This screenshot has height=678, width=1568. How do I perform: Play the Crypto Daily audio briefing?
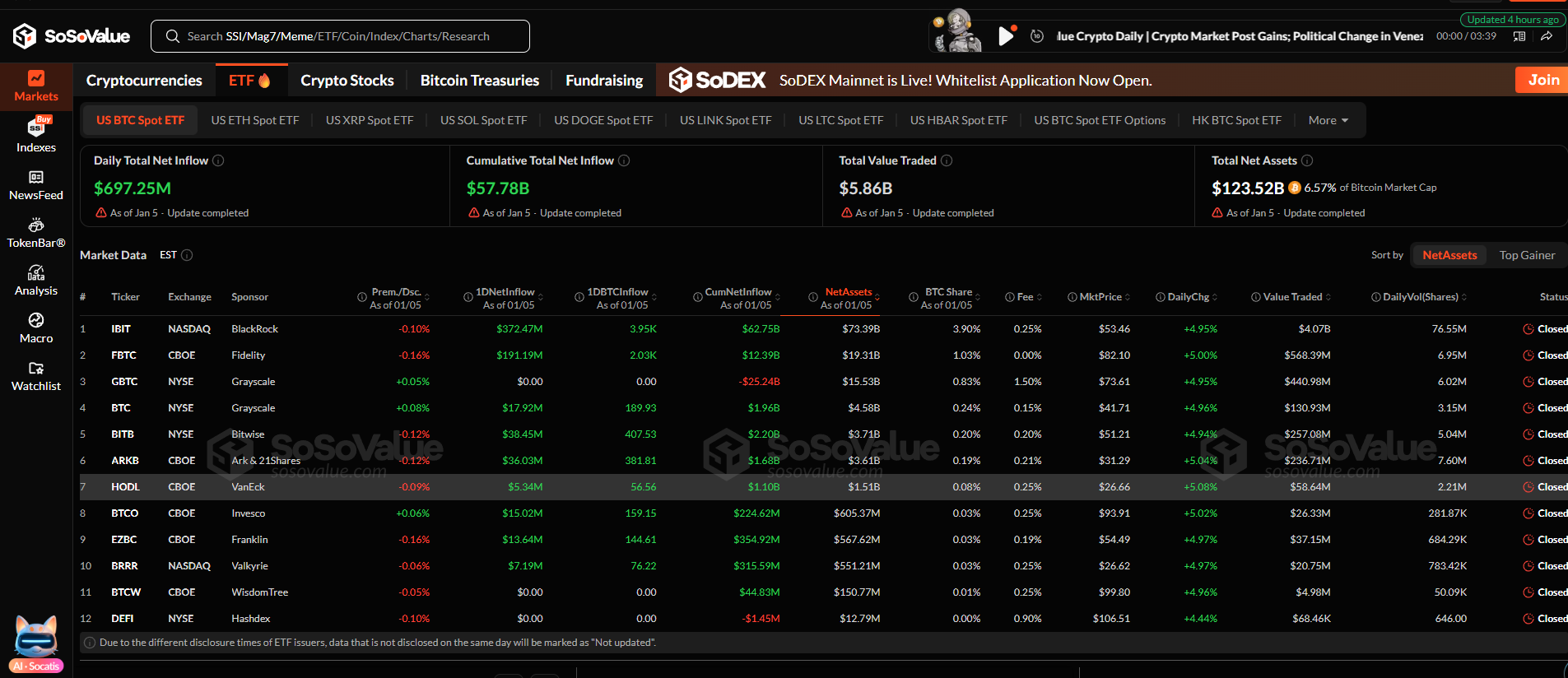[x=1005, y=36]
